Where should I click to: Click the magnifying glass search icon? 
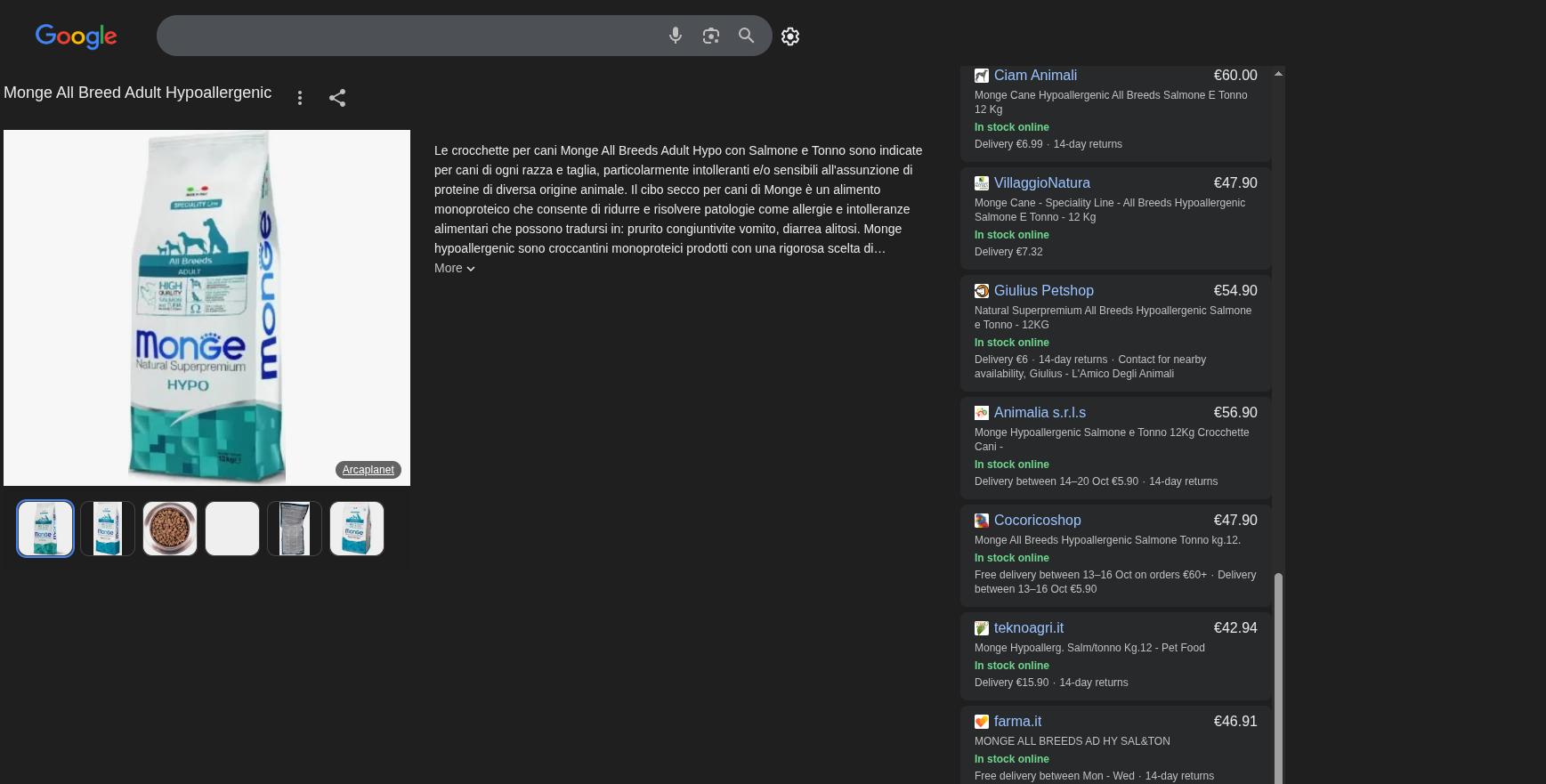[x=746, y=36]
